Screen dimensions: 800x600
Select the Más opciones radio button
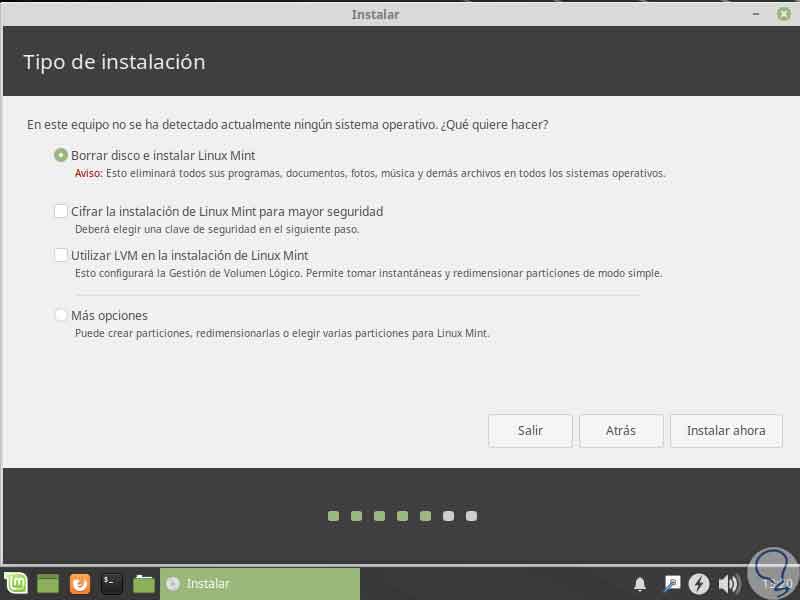(61, 315)
